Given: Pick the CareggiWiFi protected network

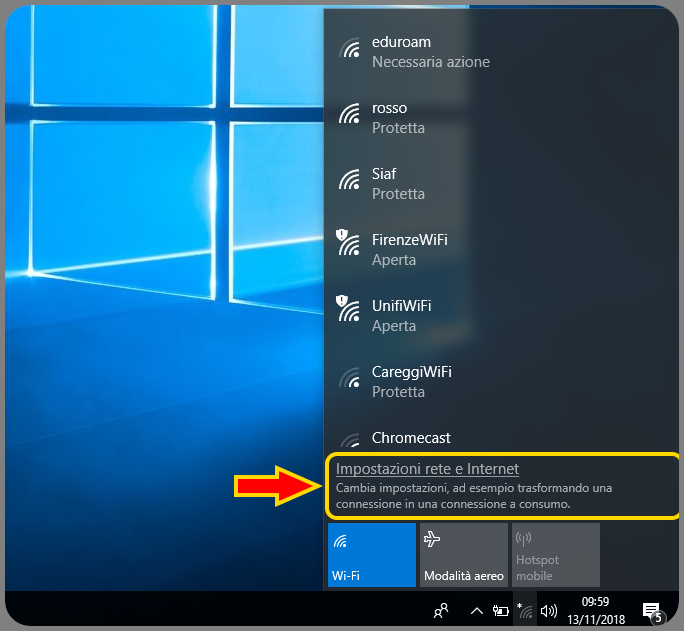Looking at the screenshot, I should (x=501, y=382).
